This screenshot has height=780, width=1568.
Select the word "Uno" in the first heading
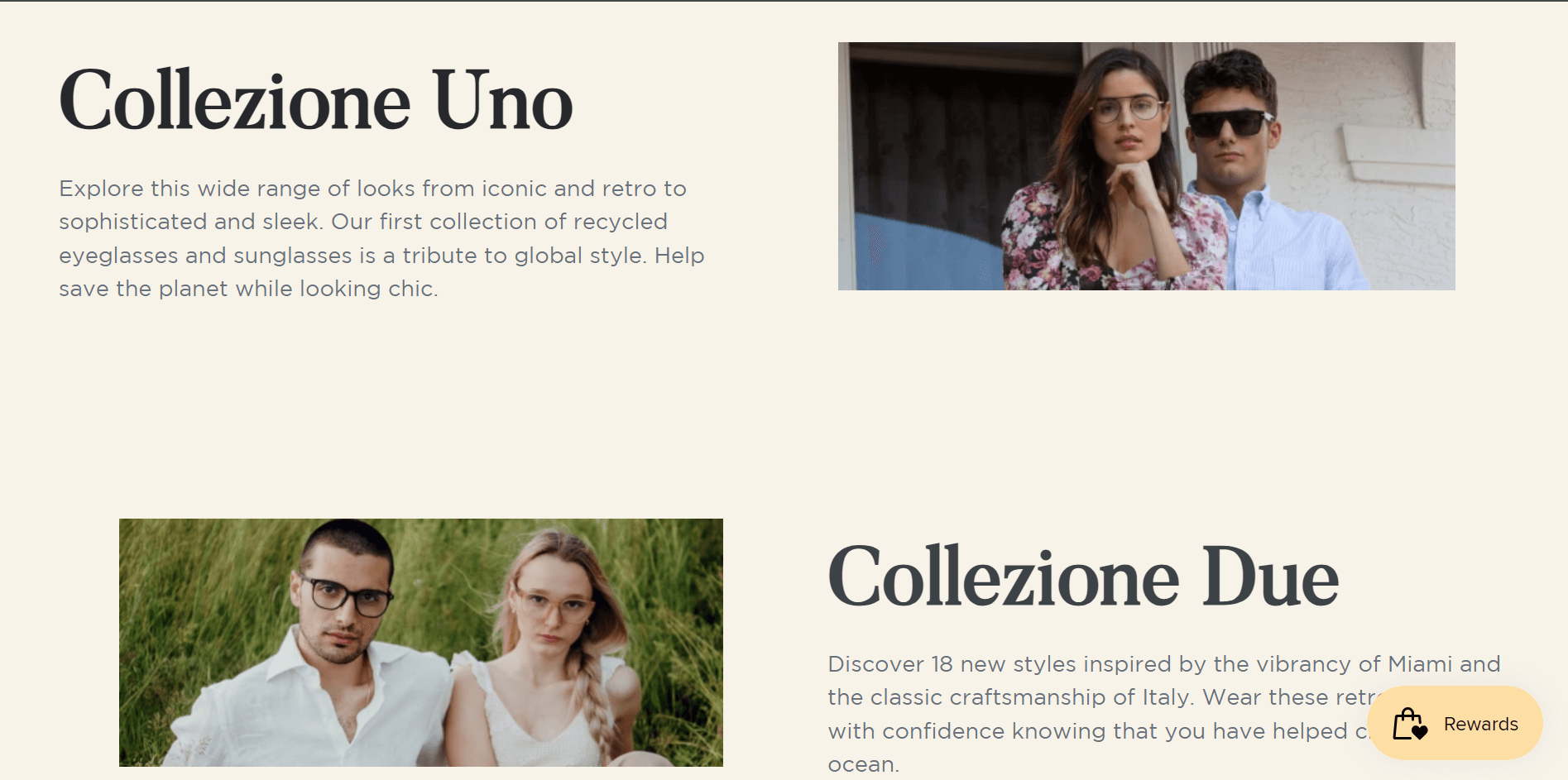tap(502, 101)
